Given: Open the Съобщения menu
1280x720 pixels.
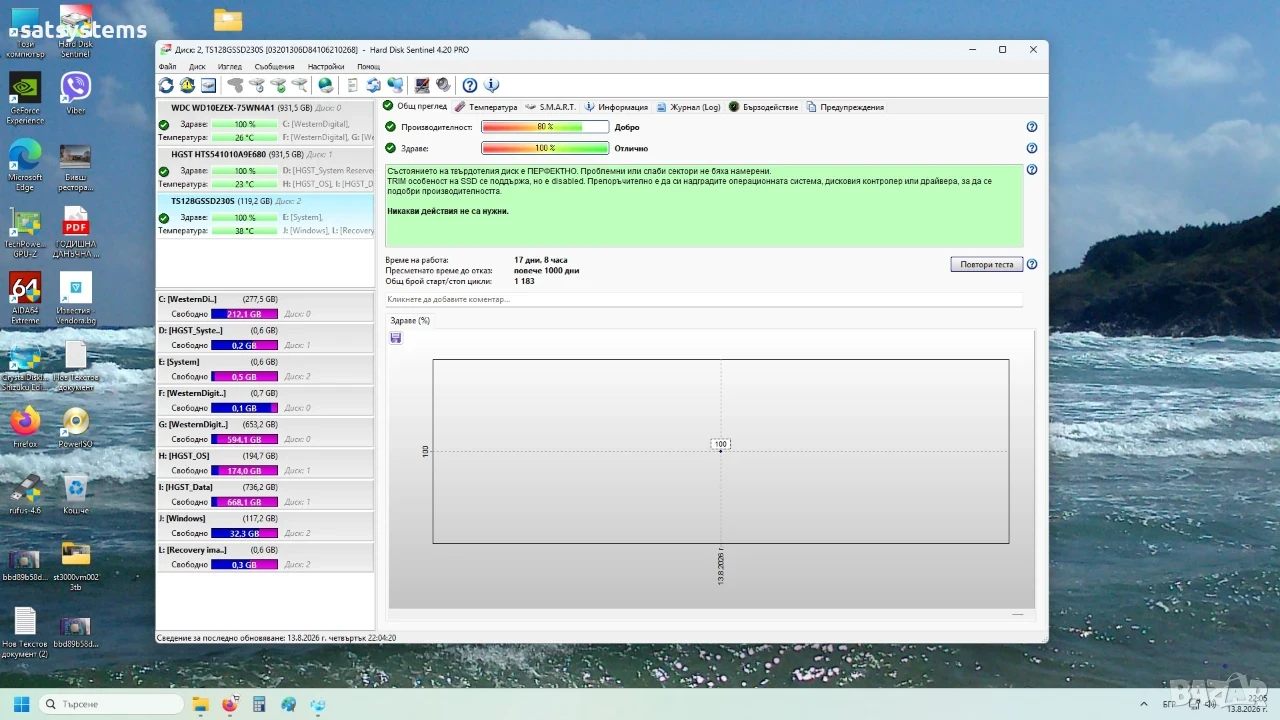Looking at the screenshot, I should [275, 67].
